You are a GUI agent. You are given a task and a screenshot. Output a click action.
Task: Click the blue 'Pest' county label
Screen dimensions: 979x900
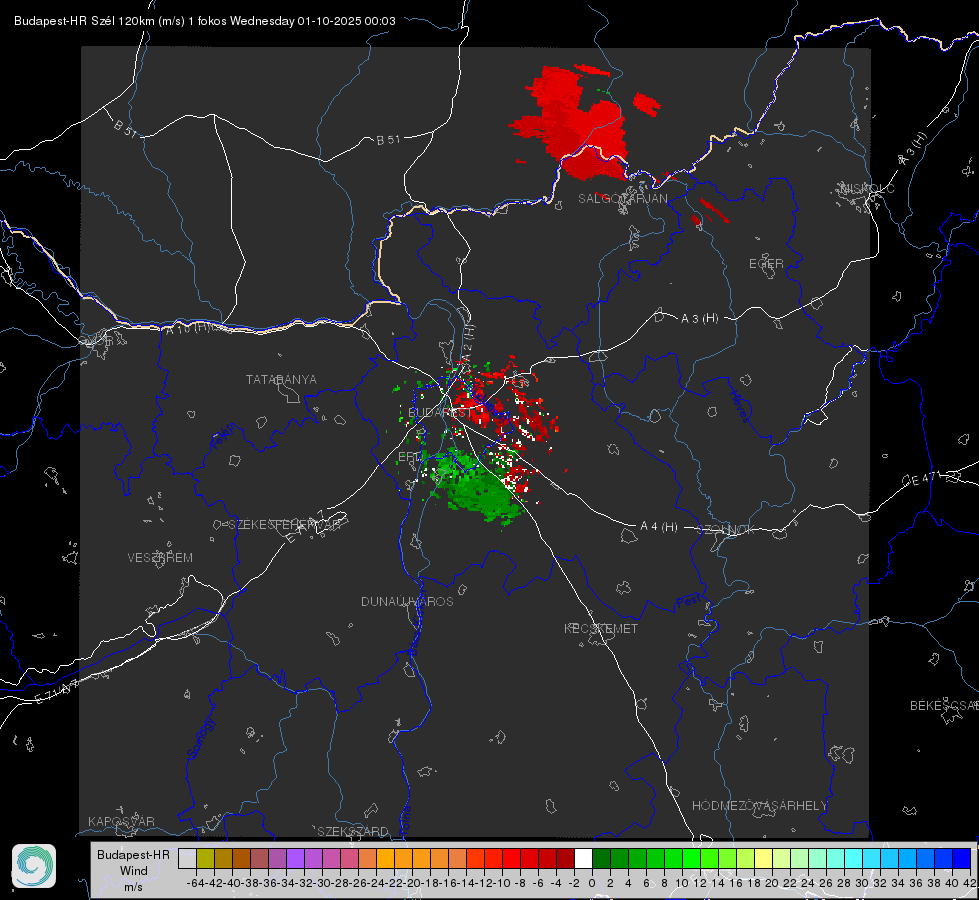click(688, 603)
